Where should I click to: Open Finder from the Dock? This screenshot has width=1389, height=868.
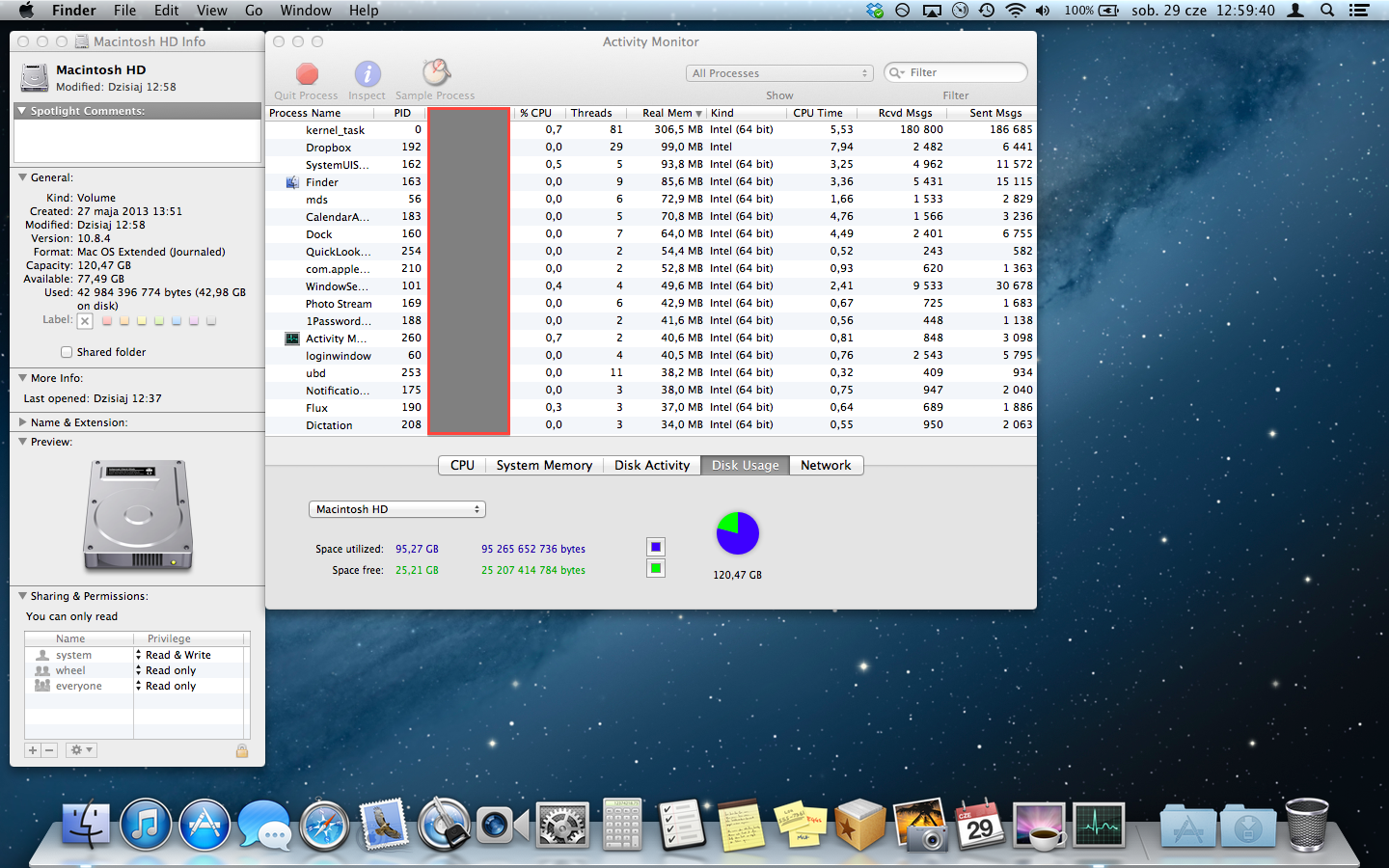tap(87, 826)
